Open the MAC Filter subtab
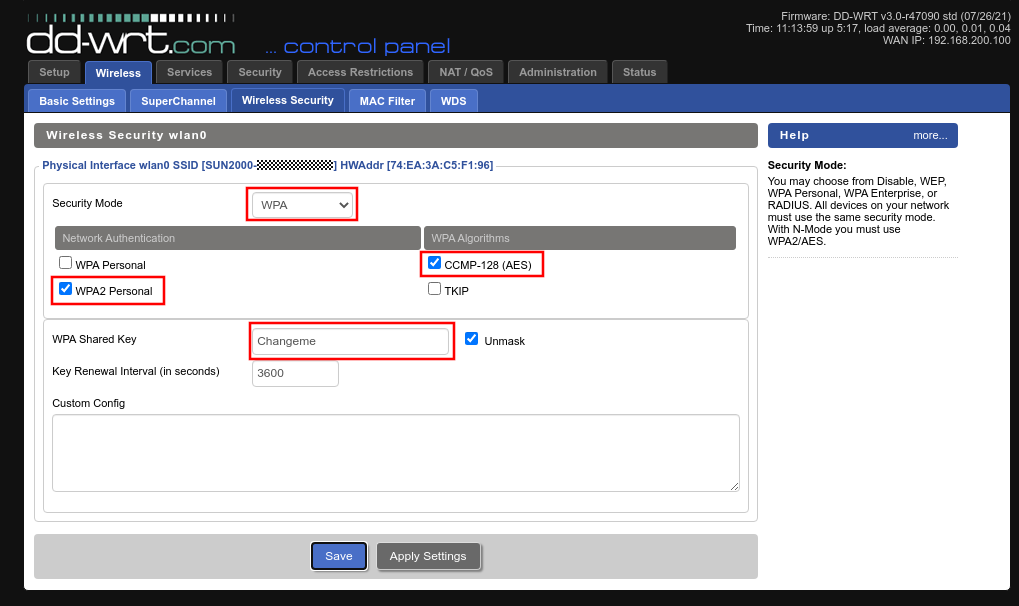The width and height of the screenshot is (1019, 606). click(387, 101)
